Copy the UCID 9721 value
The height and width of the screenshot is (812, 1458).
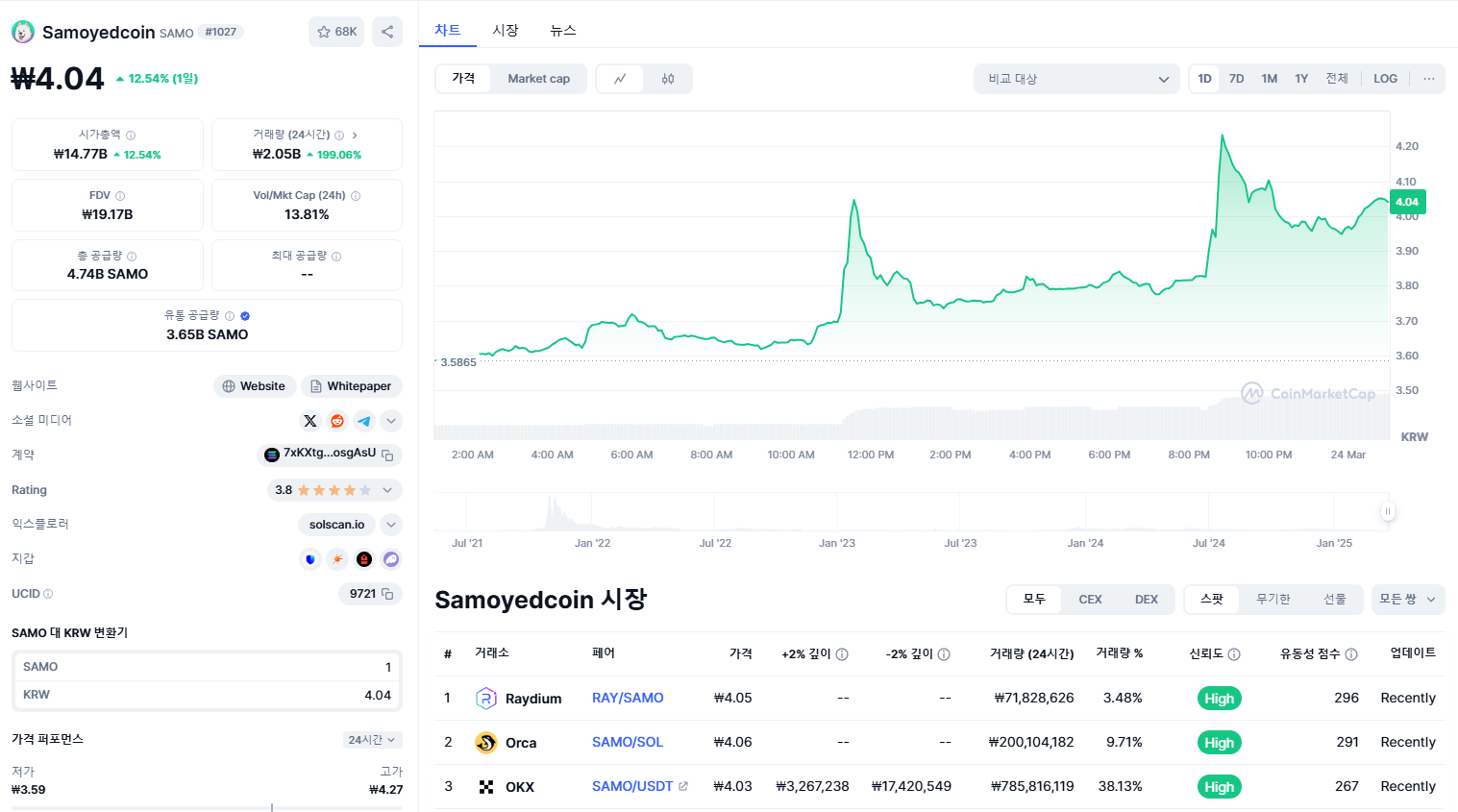(387, 594)
